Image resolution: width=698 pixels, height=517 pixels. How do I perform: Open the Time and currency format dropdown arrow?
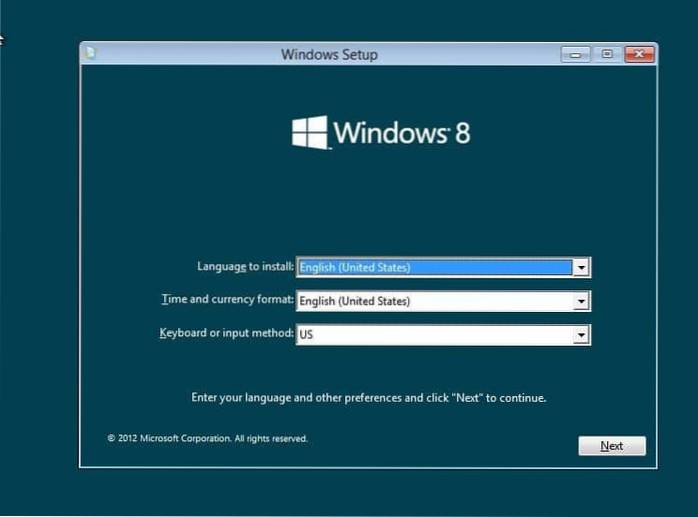(580, 302)
